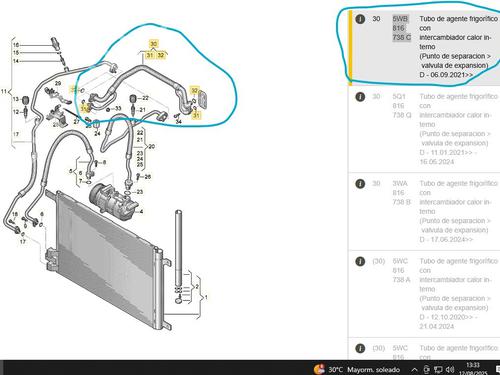The height and width of the screenshot is (375, 500).
Task: Open the volume speaker icon in system tray
Action: point(450,369)
